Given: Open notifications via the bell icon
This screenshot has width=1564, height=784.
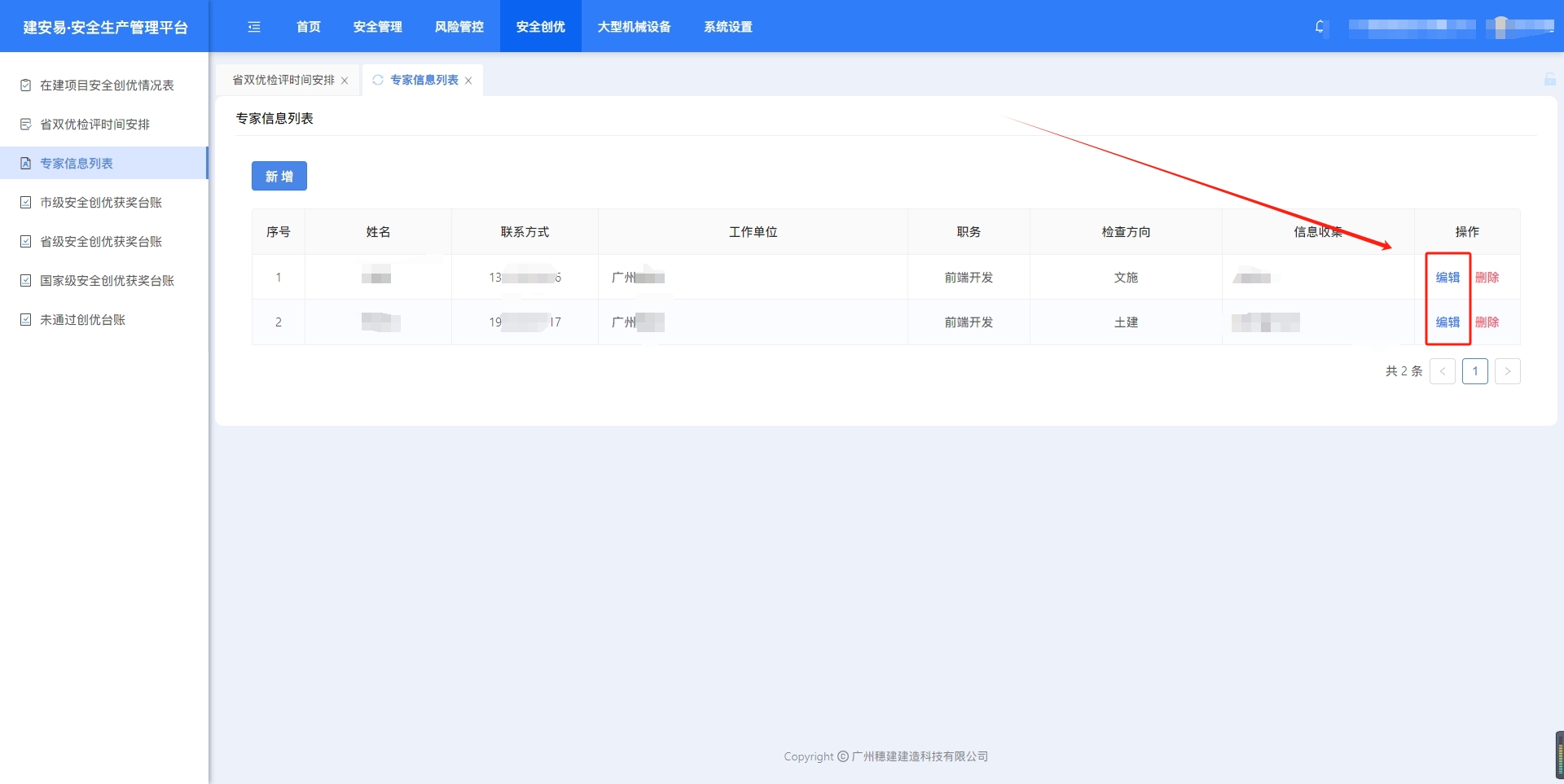Looking at the screenshot, I should (x=1320, y=27).
